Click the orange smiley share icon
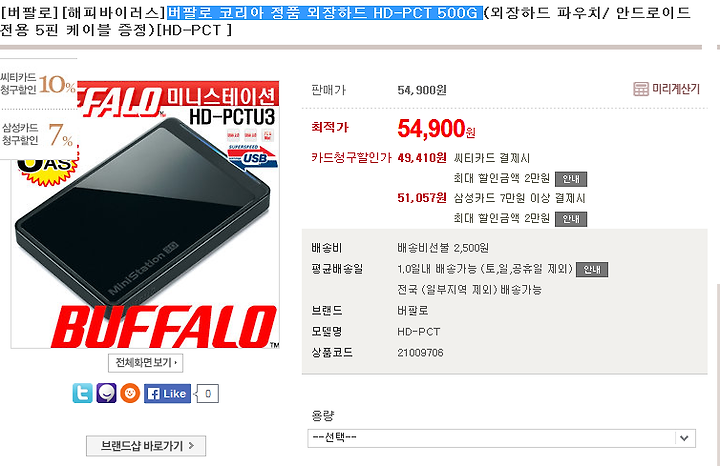Screen dimensions: 720x466 pos(130,393)
